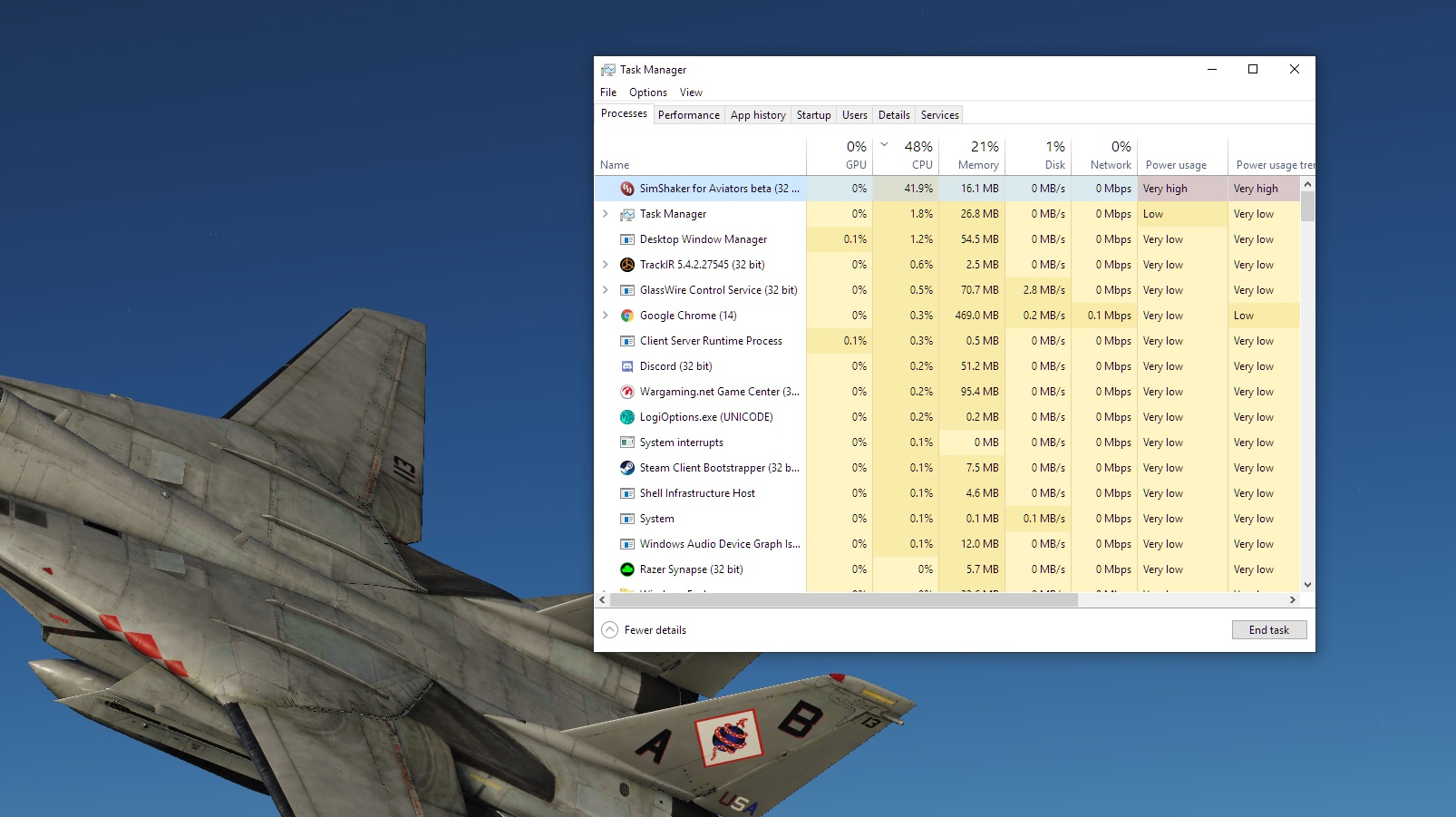The image size is (1456, 817).
Task: Switch to the Services tab
Action: point(939,115)
